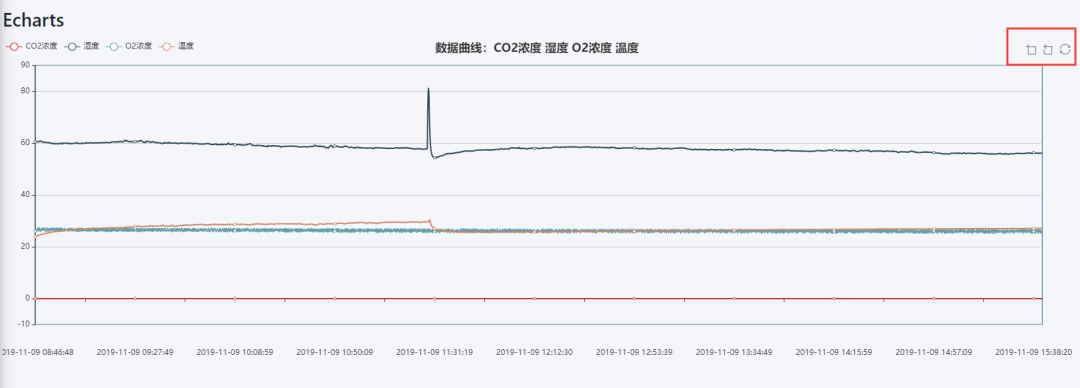Viewport: 1080px width, 388px height.
Task: Click the y-axis value 40
Action: tap(25, 195)
